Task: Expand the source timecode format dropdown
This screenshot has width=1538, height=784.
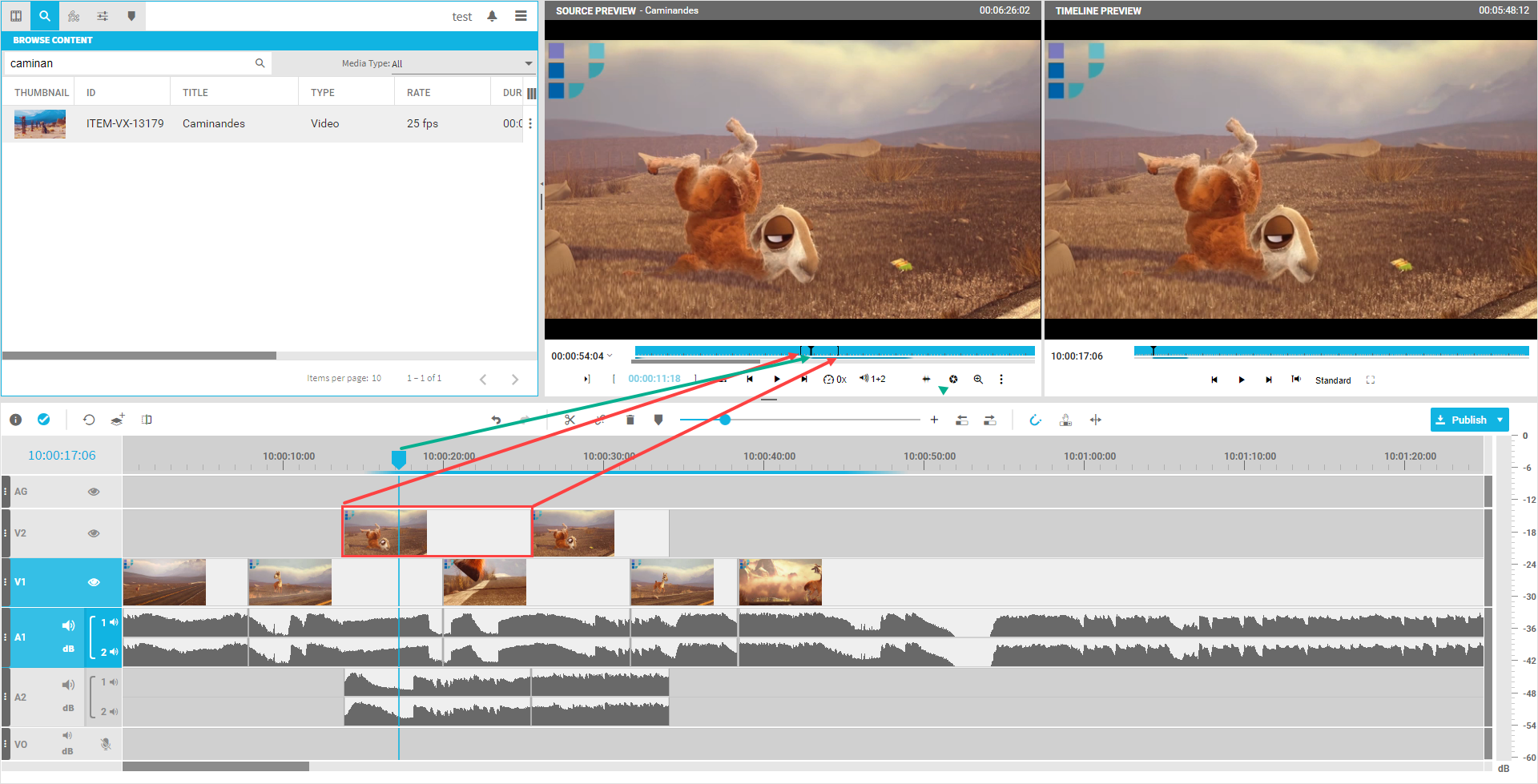Action: point(610,356)
